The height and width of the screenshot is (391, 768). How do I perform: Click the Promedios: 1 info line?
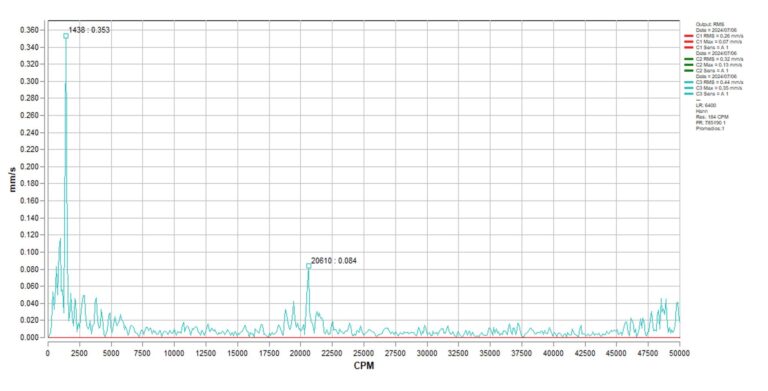(x=710, y=128)
